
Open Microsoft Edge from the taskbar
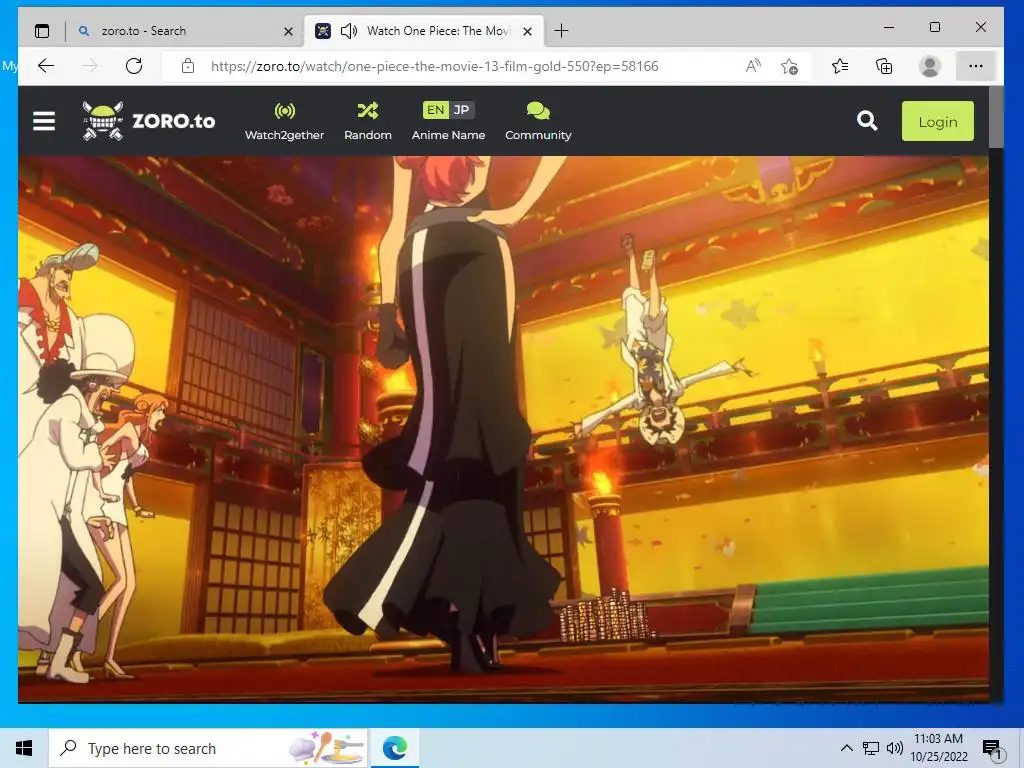394,748
